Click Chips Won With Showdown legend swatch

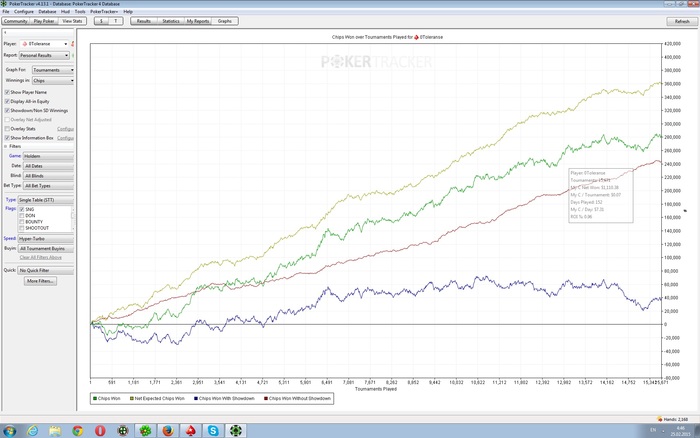pos(196,398)
